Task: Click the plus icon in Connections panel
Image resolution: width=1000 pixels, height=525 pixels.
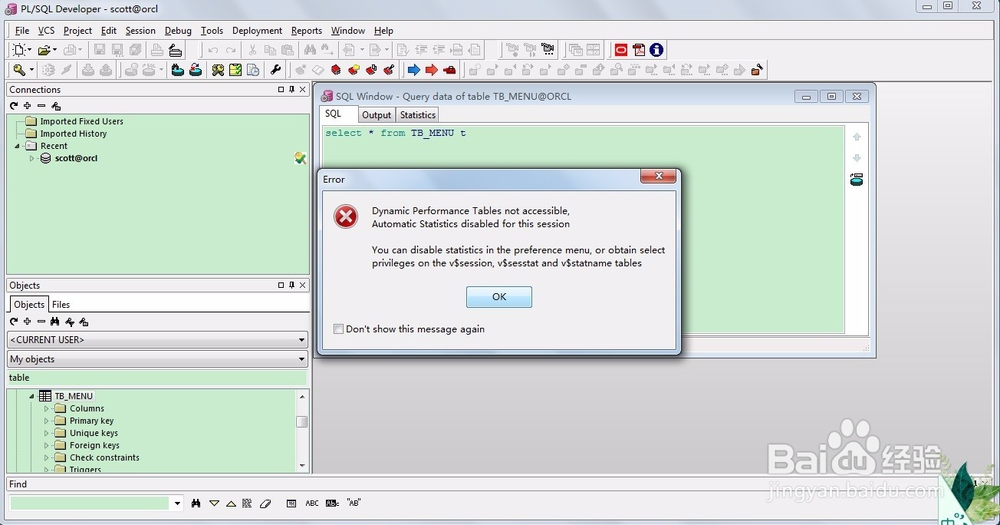Action: click(27, 106)
